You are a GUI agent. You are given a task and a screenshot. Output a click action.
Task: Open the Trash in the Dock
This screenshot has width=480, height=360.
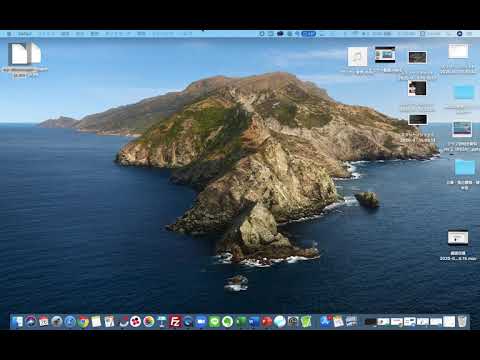462,322
